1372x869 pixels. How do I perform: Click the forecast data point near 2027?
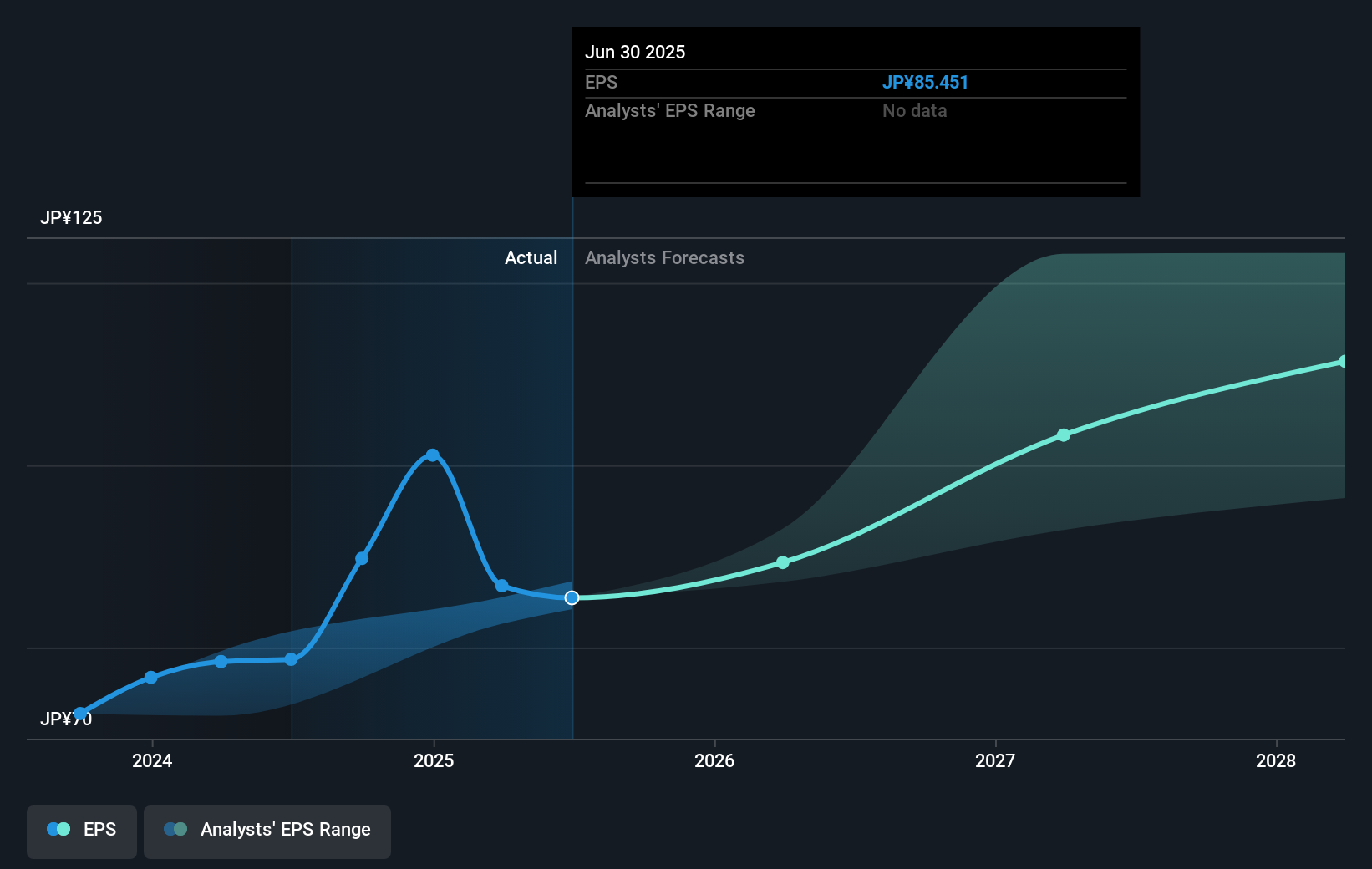[1063, 434]
